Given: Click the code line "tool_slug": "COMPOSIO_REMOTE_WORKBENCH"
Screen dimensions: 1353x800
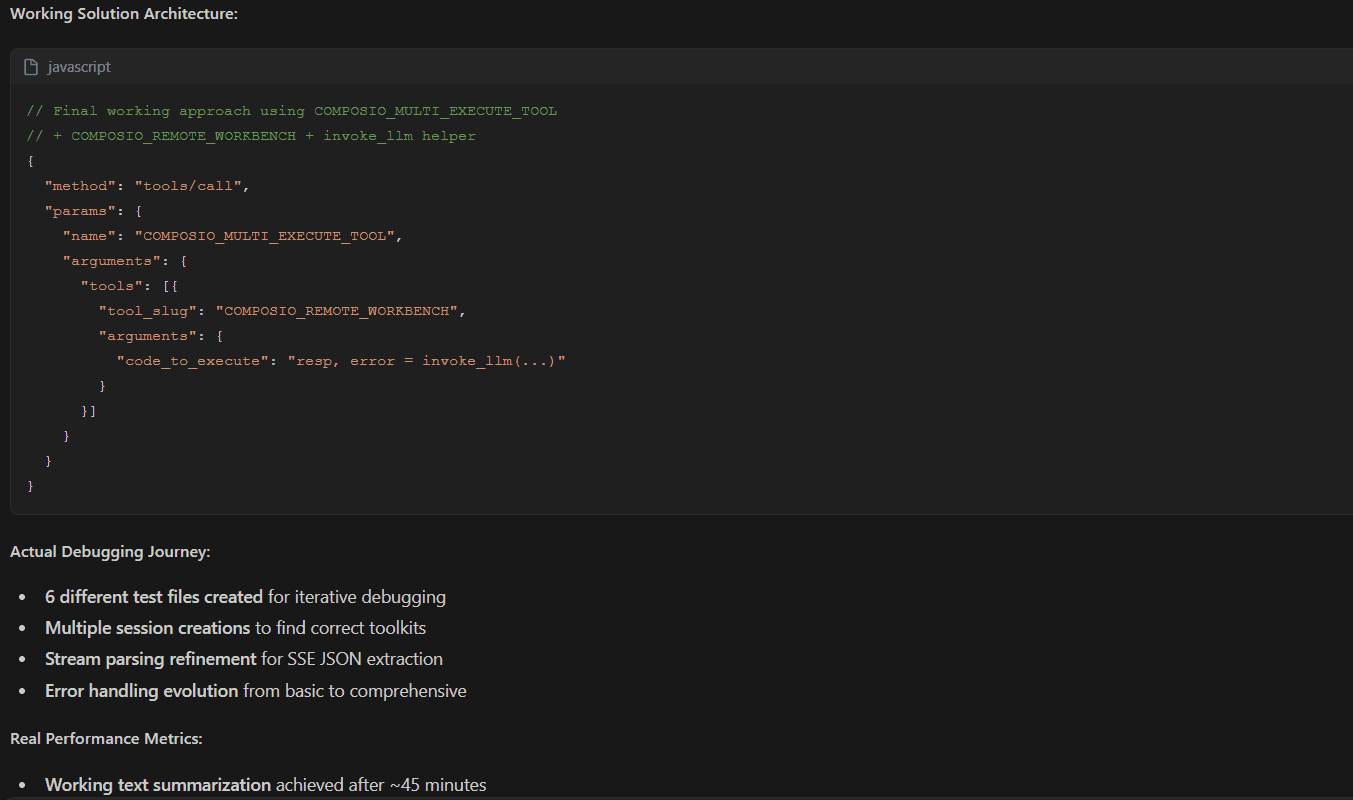Looking at the screenshot, I should [283, 311].
